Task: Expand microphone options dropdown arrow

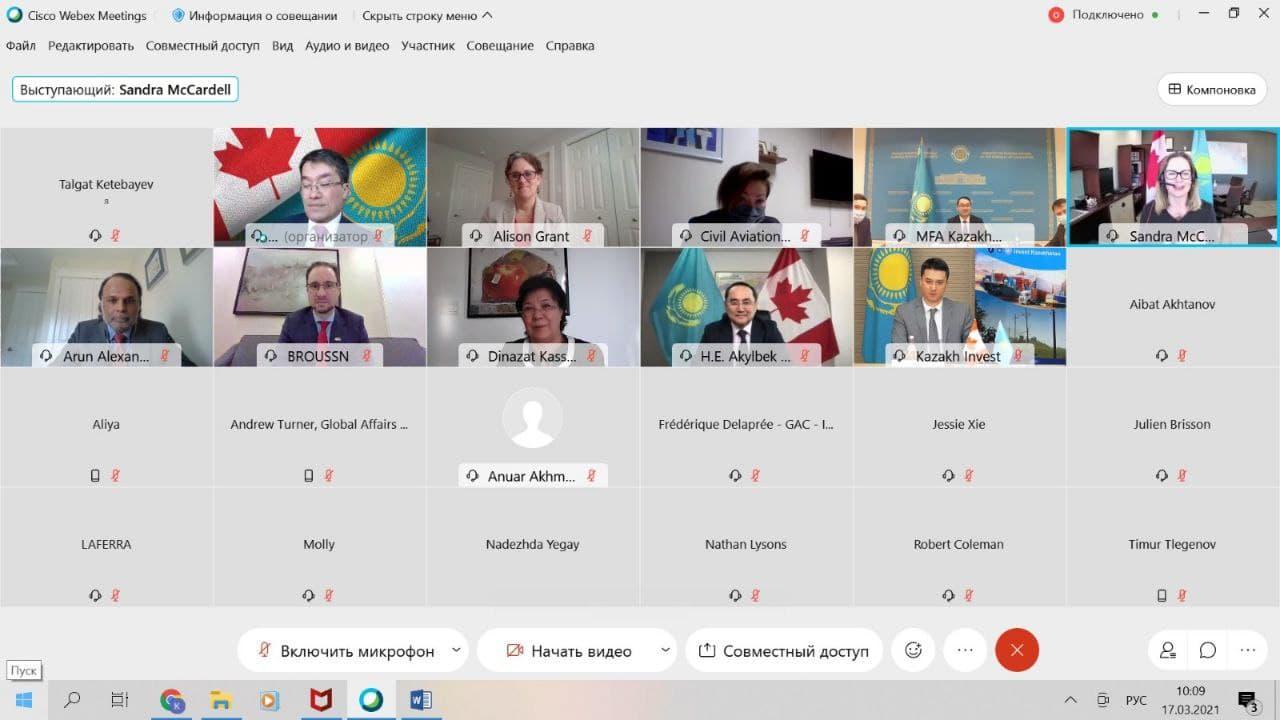Action: pos(456,650)
